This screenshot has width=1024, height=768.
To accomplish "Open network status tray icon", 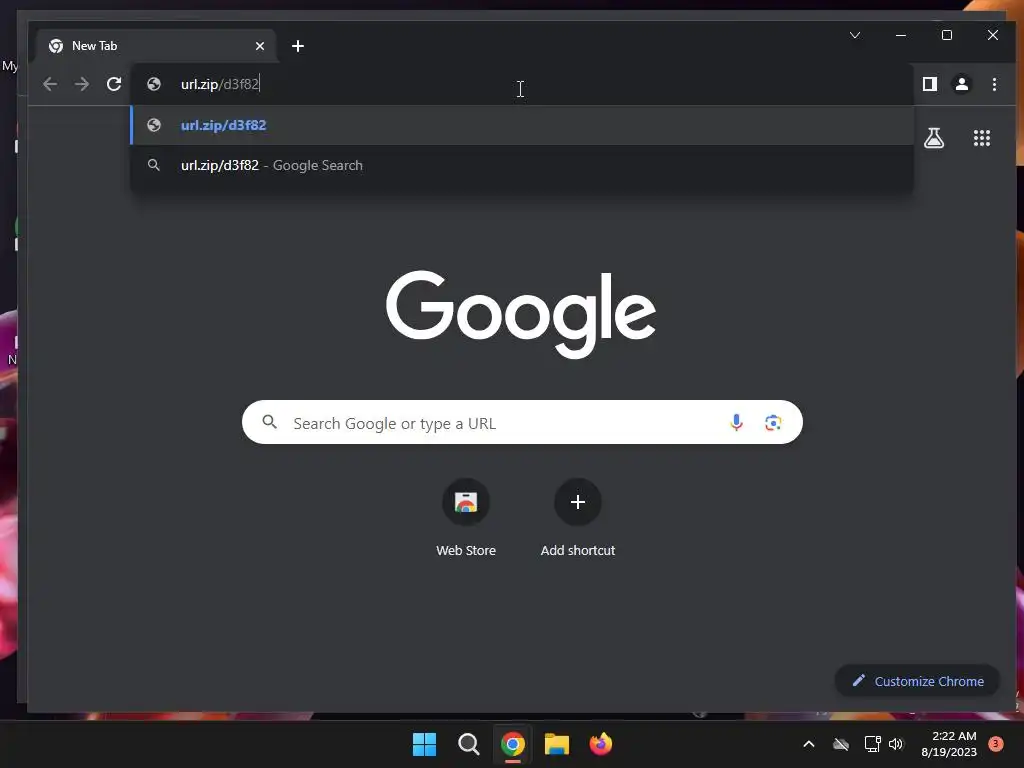I will point(872,744).
